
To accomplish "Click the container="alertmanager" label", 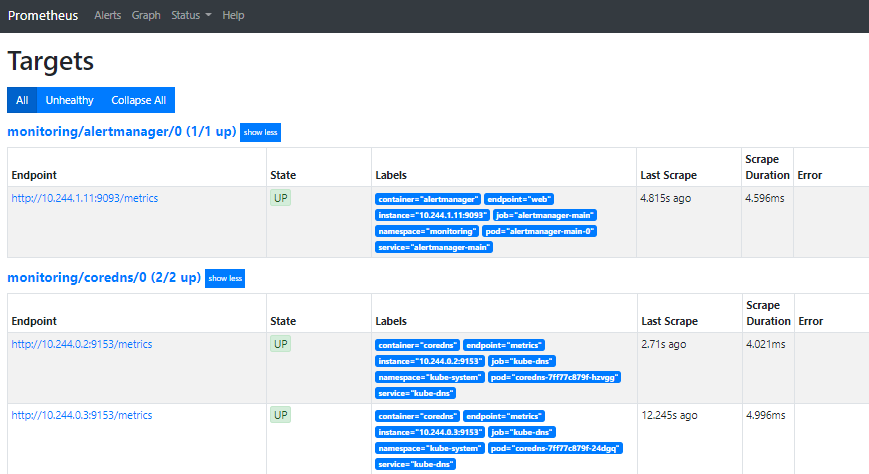I will point(428,199).
